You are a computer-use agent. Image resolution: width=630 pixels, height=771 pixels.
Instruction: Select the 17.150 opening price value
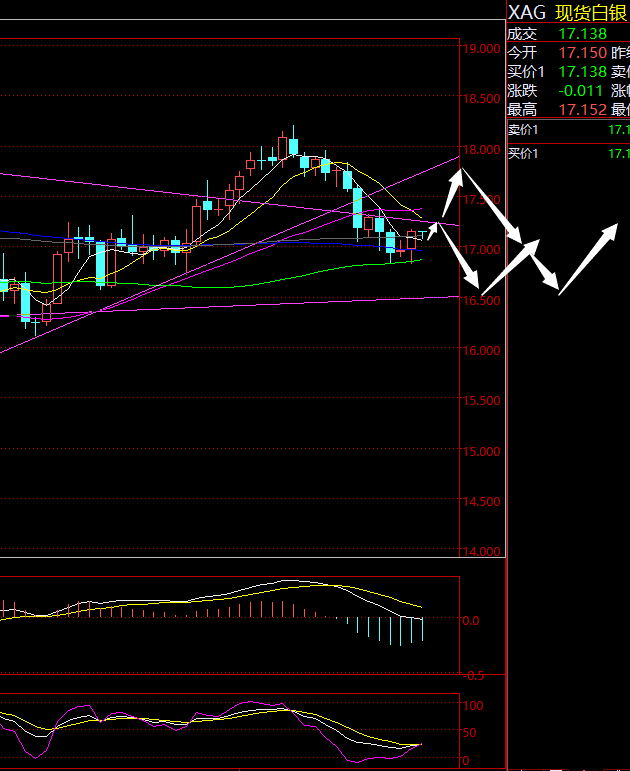[583, 53]
